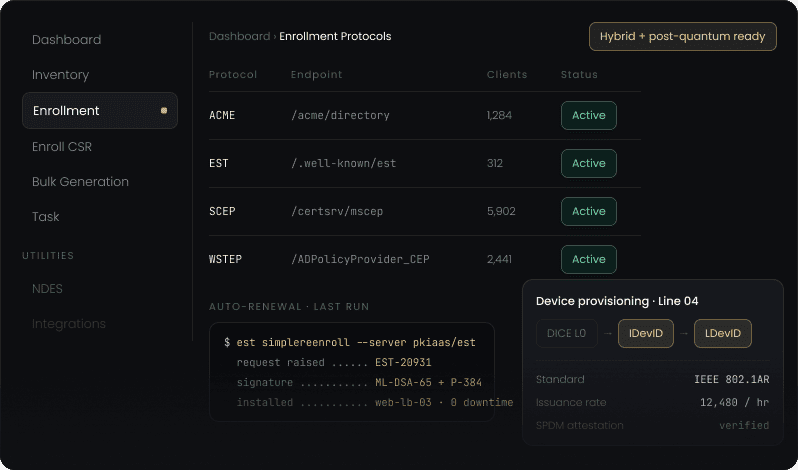Click the IDevID step chip

(x=646, y=334)
